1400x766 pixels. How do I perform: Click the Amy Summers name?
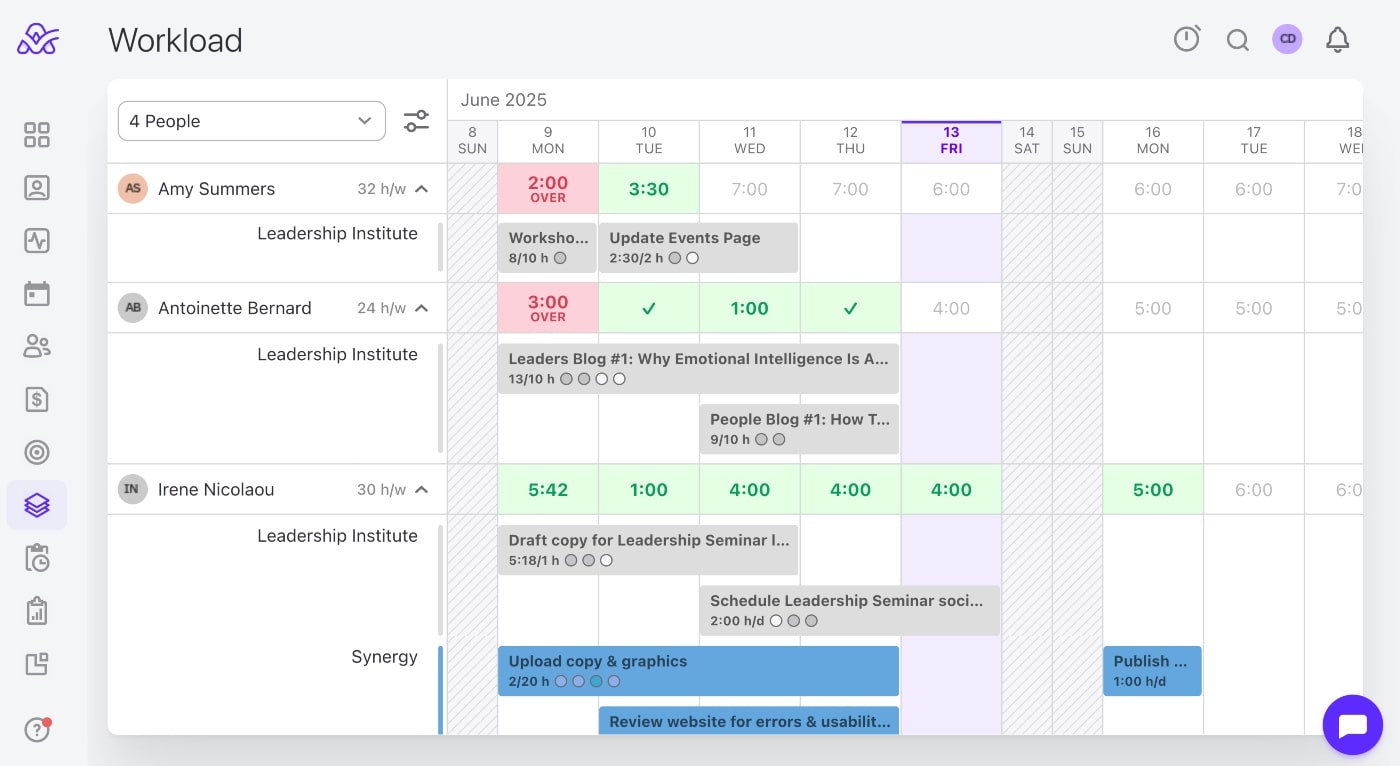(x=216, y=188)
